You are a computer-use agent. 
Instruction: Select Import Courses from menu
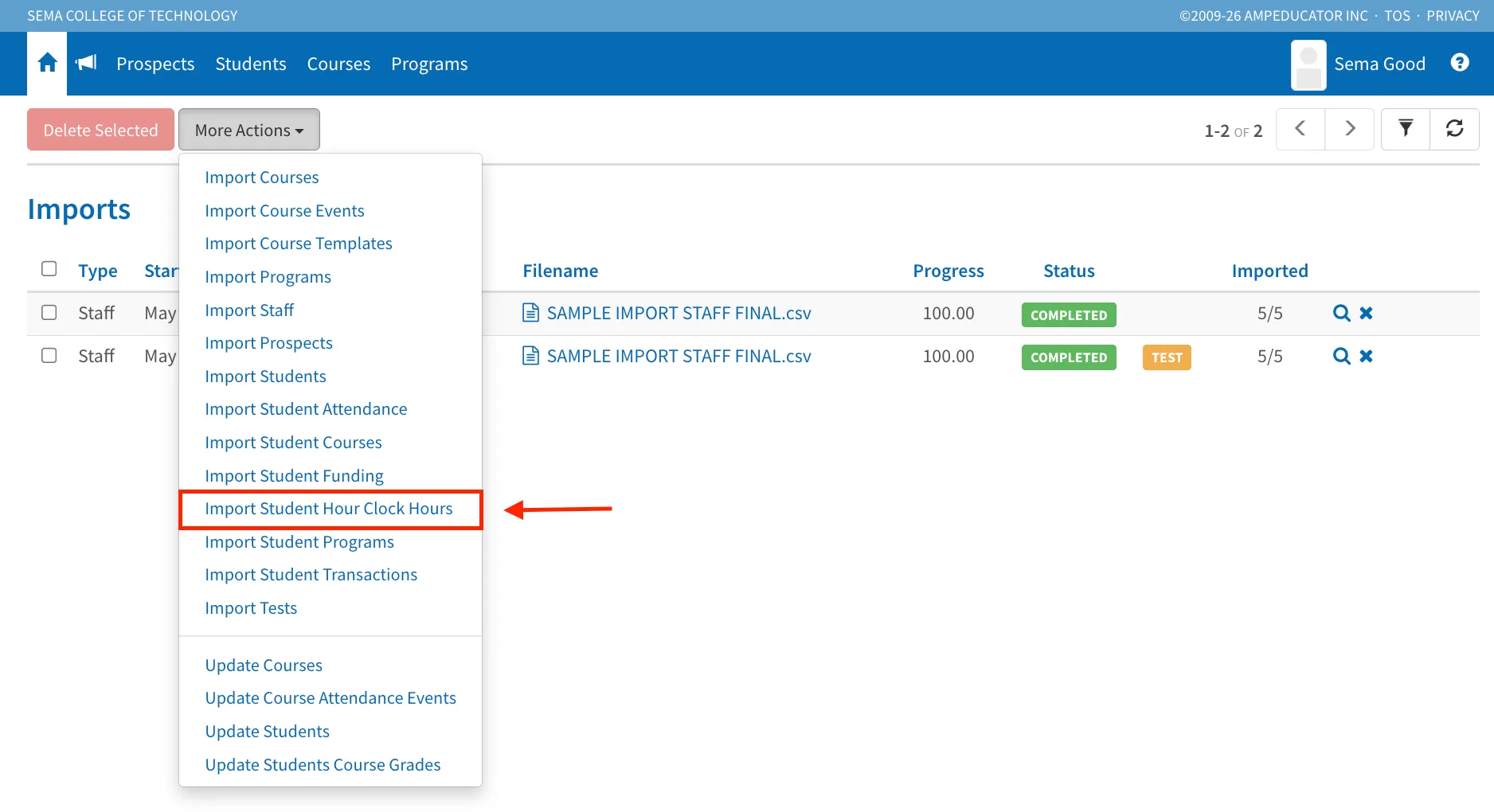point(261,178)
